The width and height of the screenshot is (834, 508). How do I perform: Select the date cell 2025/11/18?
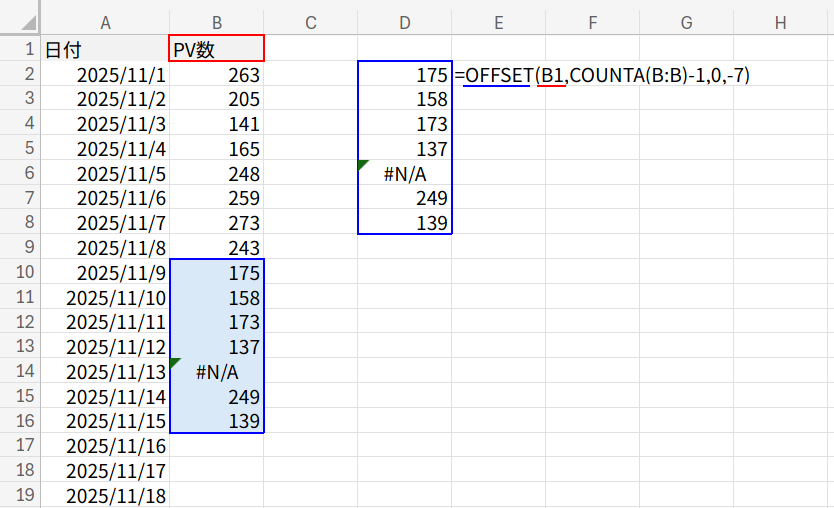pyautogui.click(x=105, y=496)
